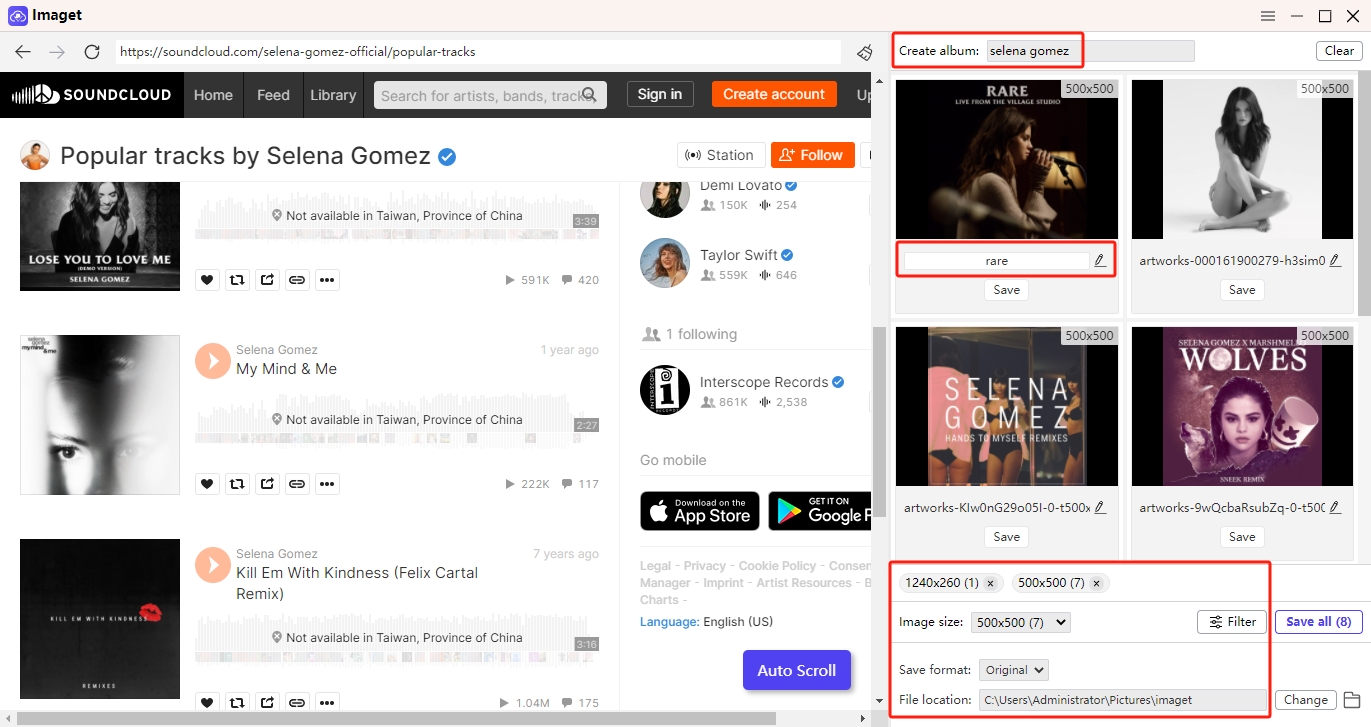Remove the 500x500 size filter tag
1371x727 pixels.
[1096, 583]
